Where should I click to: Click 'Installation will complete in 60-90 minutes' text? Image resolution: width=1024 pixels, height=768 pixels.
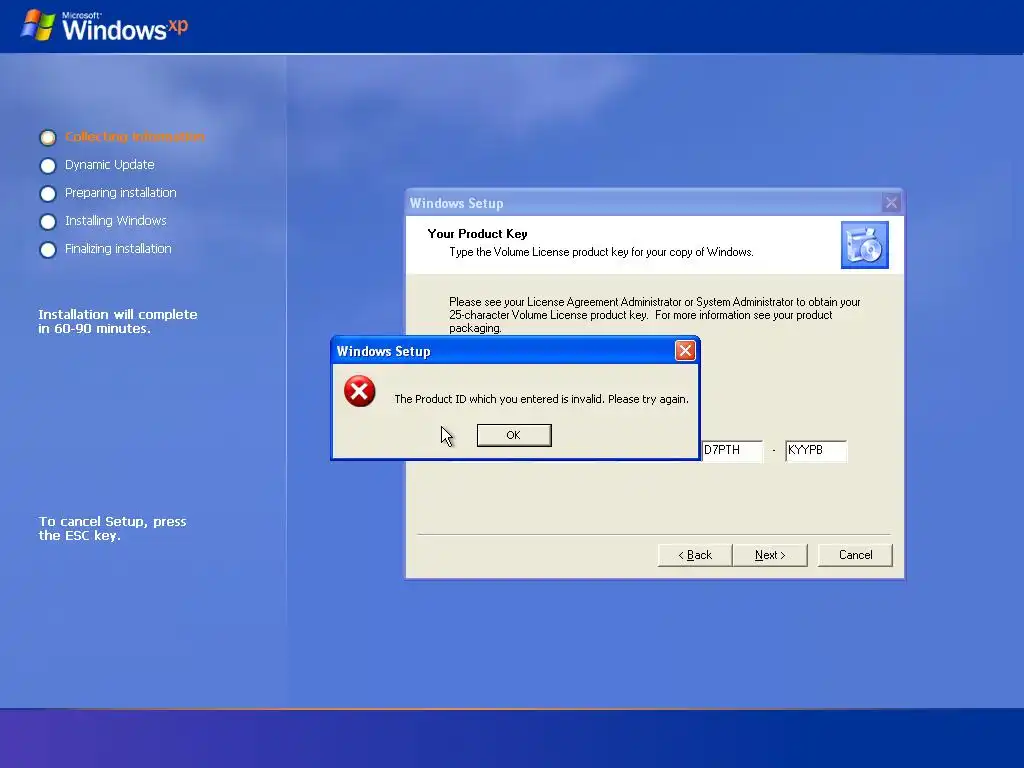pyautogui.click(x=118, y=321)
